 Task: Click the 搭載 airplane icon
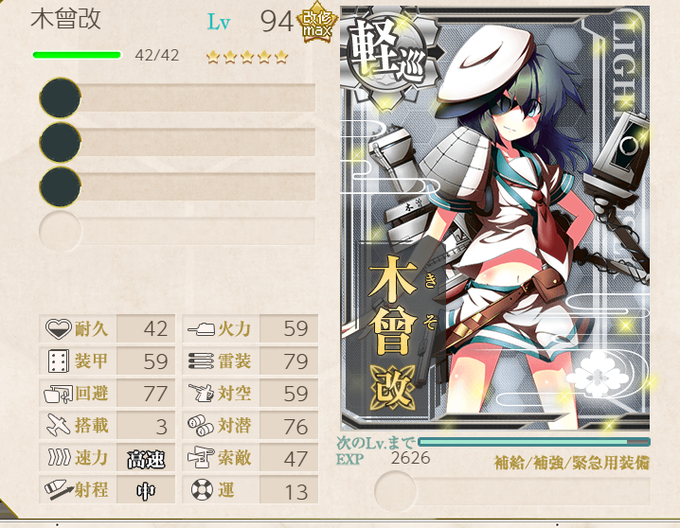pos(58,425)
